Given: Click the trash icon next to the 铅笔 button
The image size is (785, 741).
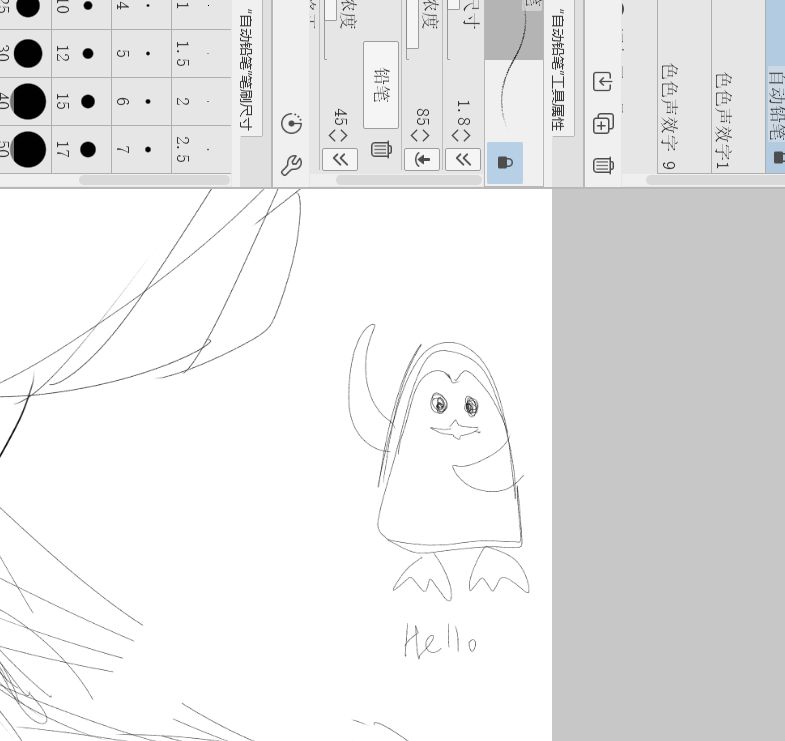Looking at the screenshot, I should (381, 149).
